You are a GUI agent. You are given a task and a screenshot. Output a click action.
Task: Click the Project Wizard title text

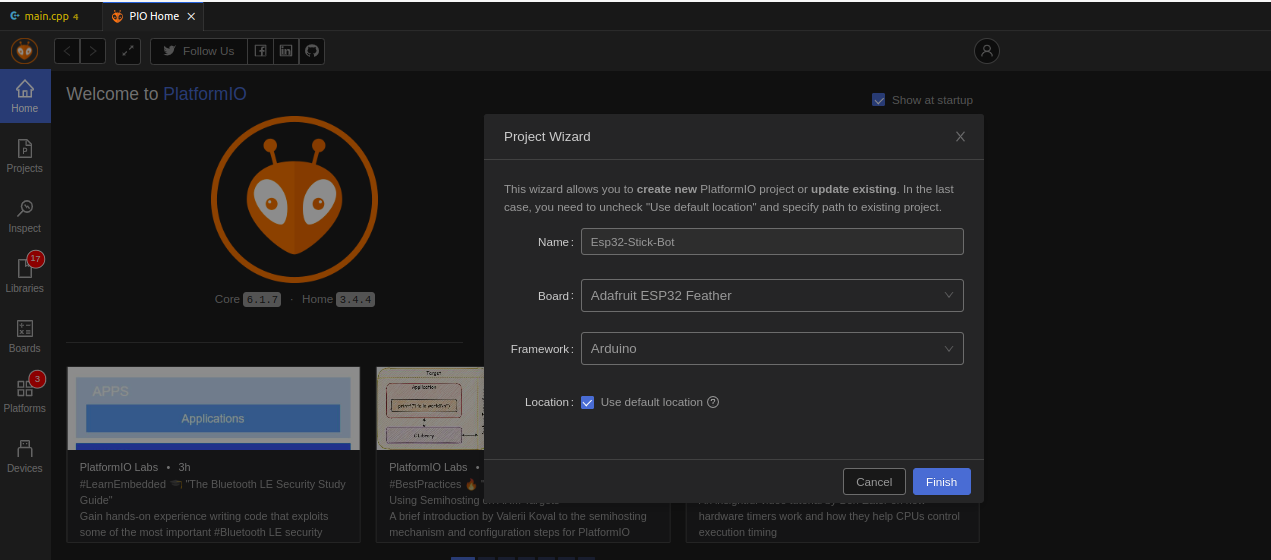(547, 137)
